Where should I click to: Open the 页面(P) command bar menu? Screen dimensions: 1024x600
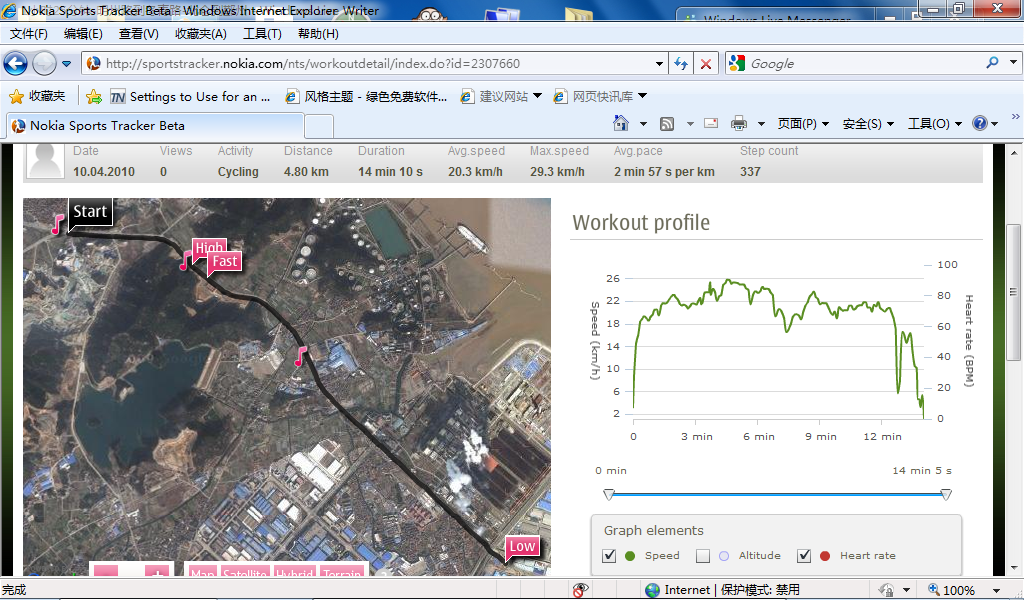803,123
